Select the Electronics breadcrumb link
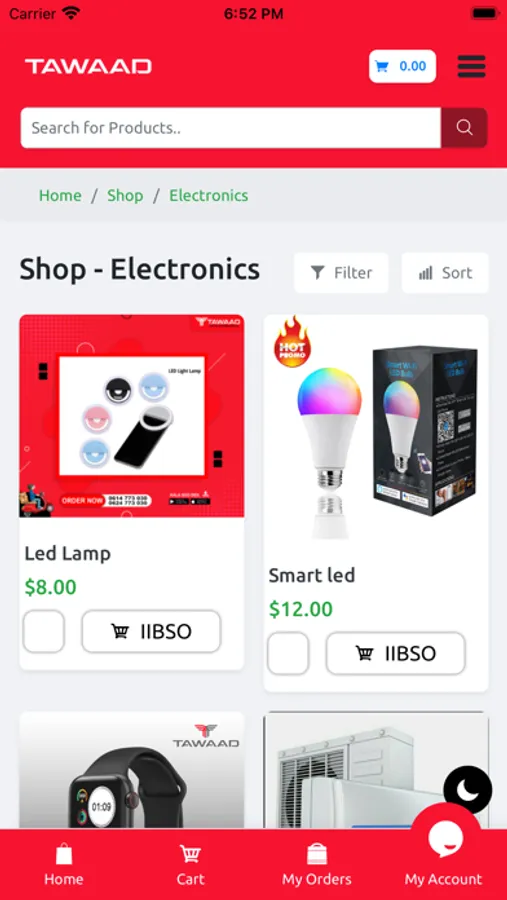The width and height of the screenshot is (507, 900). pos(208,195)
